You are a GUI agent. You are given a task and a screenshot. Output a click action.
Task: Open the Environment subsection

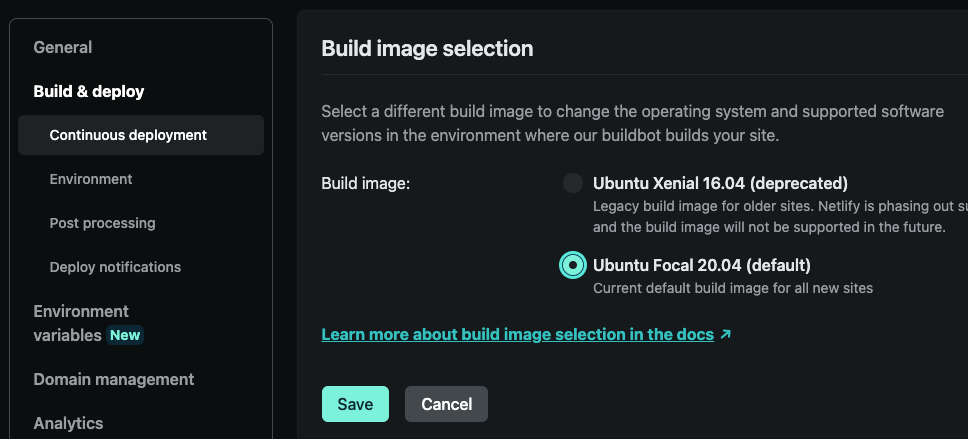[x=91, y=179]
